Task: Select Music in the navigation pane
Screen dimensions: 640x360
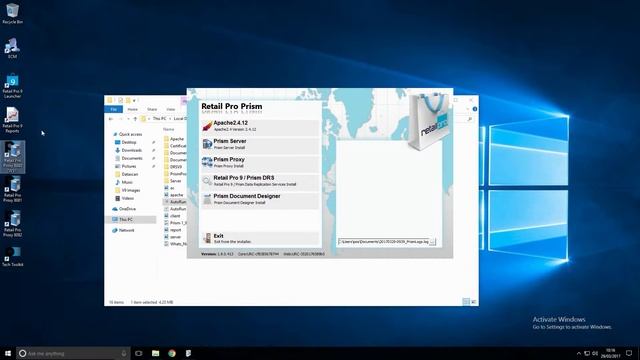Action: (127, 182)
